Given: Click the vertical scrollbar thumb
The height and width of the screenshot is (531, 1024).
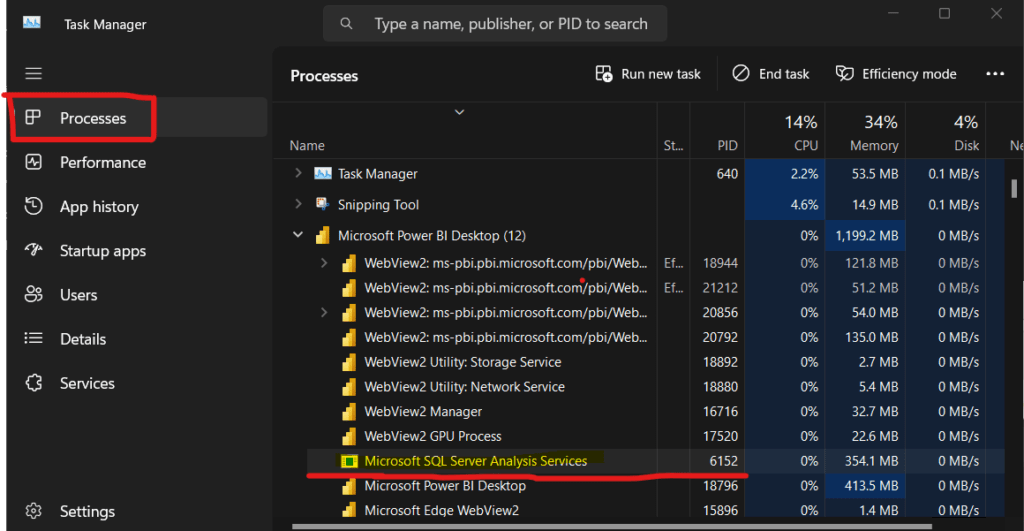Looking at the screenshot, I should [1014, 188].
